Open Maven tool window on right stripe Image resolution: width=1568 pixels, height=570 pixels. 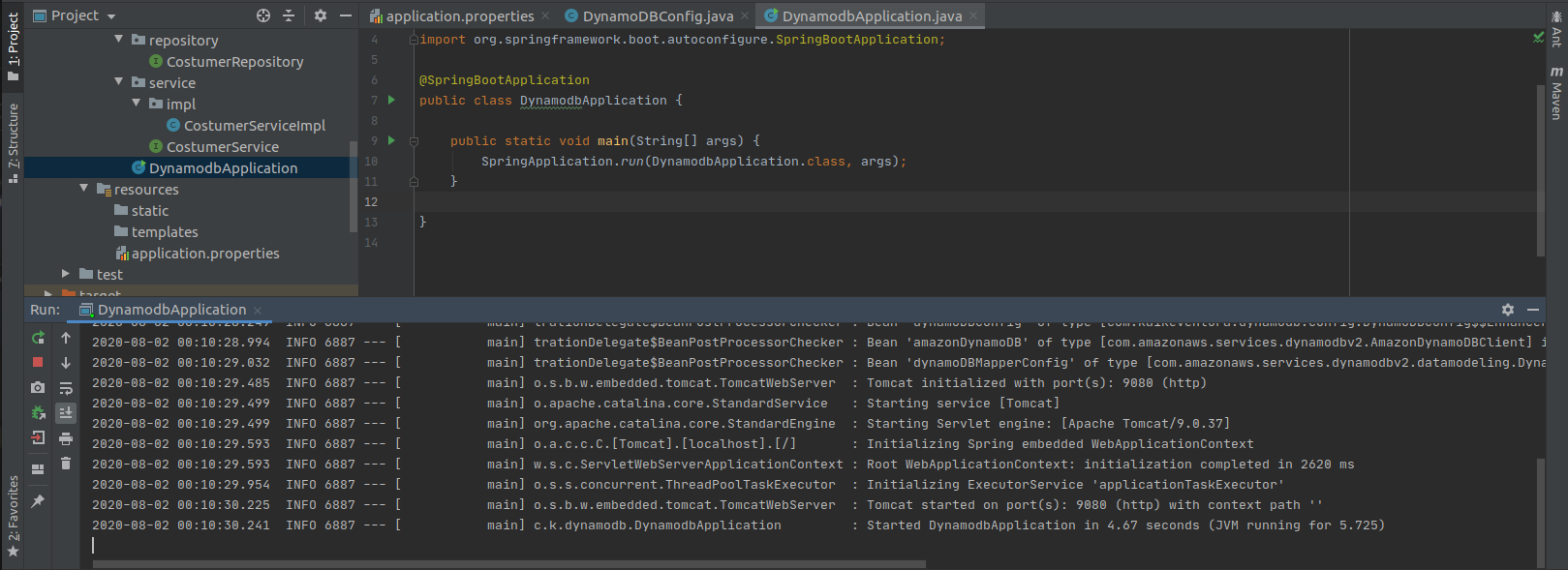[x=1556, y=93]
